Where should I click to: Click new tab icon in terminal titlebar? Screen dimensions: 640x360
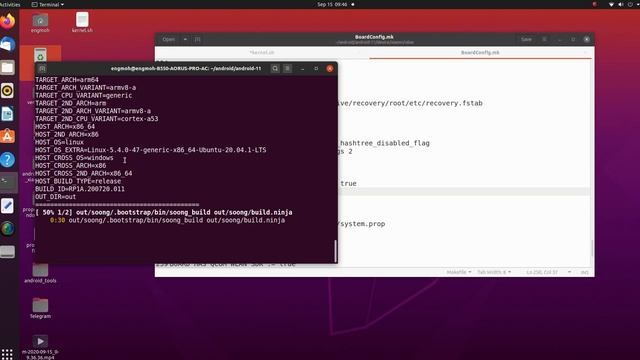(42, 69)
